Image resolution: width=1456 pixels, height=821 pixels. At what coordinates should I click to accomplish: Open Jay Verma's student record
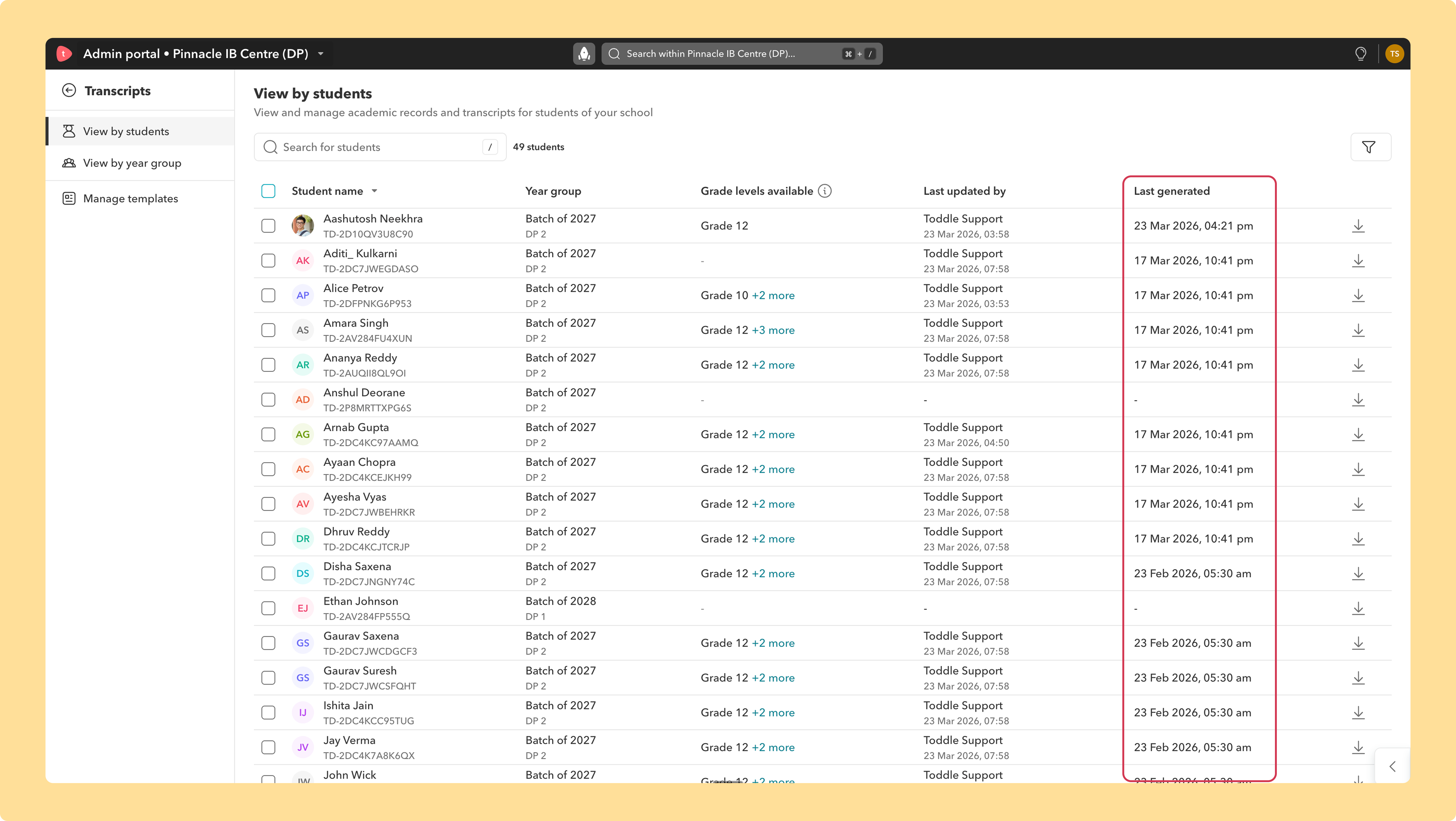[x=349, y=740]
